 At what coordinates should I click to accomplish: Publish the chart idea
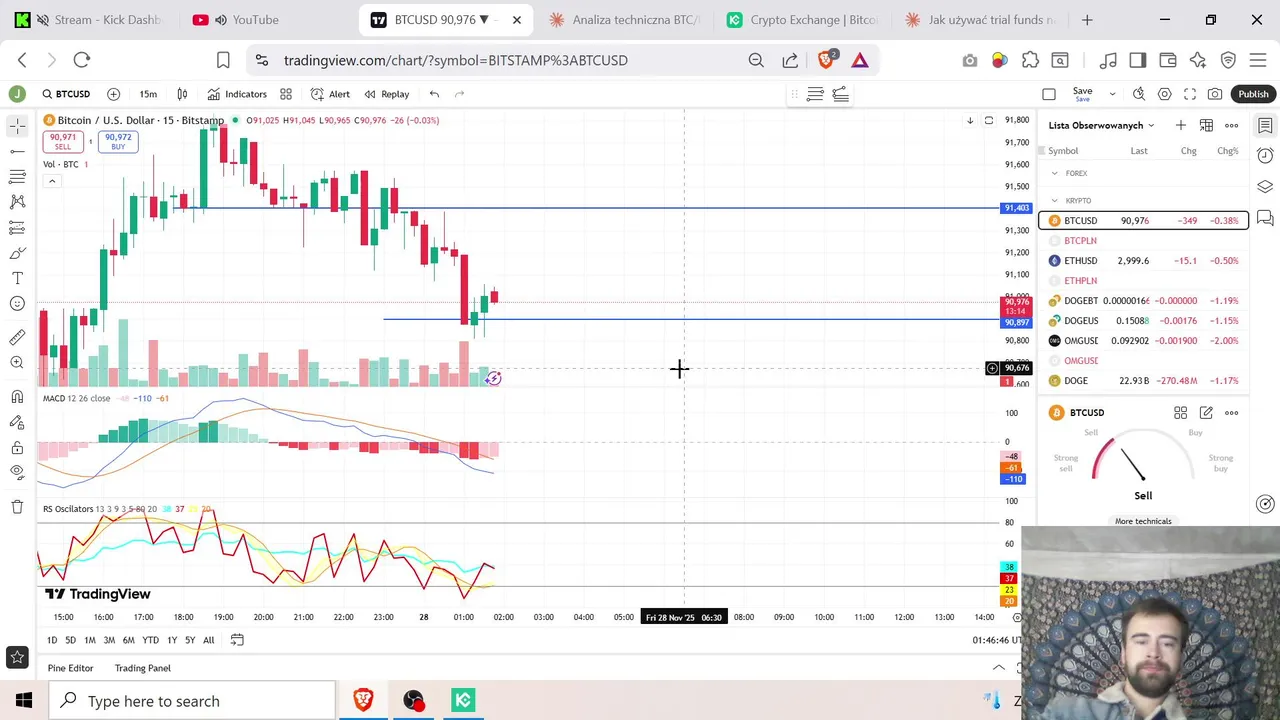[x=1253, y=94]
